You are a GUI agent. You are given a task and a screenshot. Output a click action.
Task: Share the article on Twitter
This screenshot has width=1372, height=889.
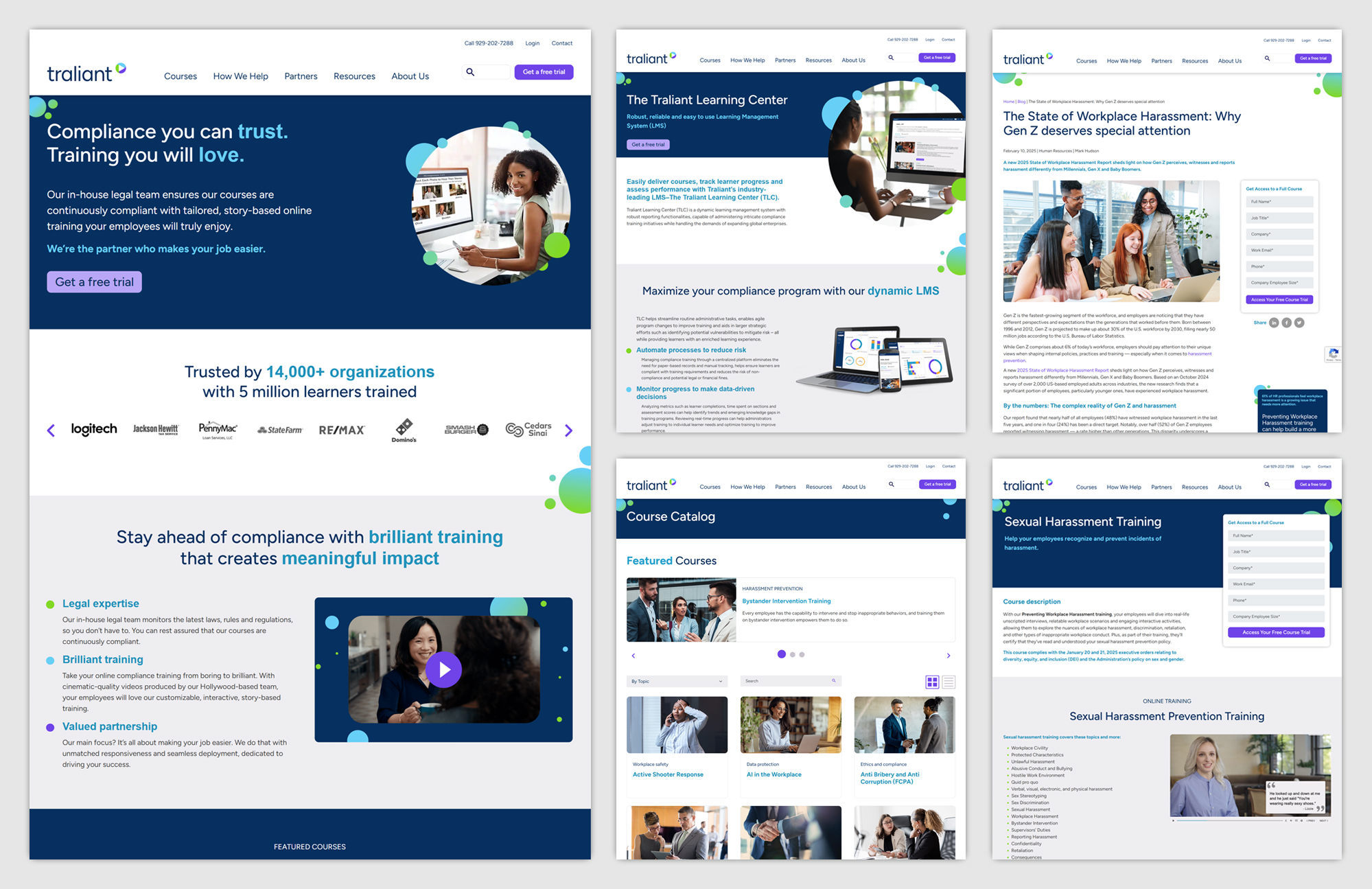(1299, 322)
